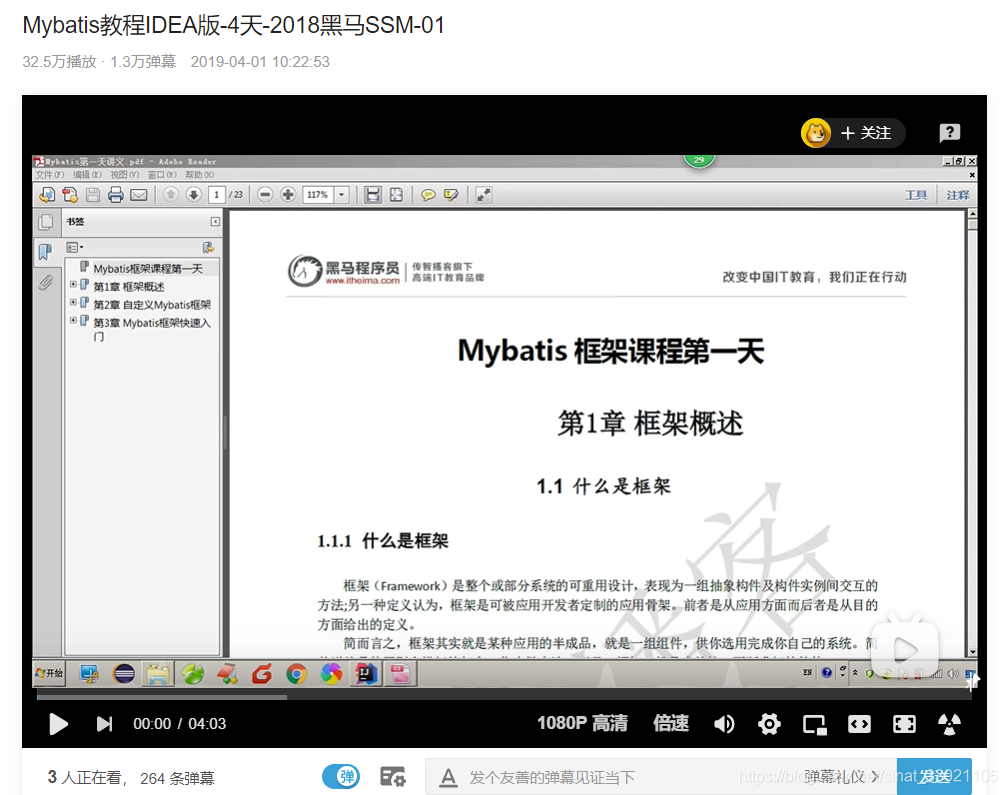1008x795 pixels.
Task: Switch to wide-screen web mode
Action: tap(860, 724)
